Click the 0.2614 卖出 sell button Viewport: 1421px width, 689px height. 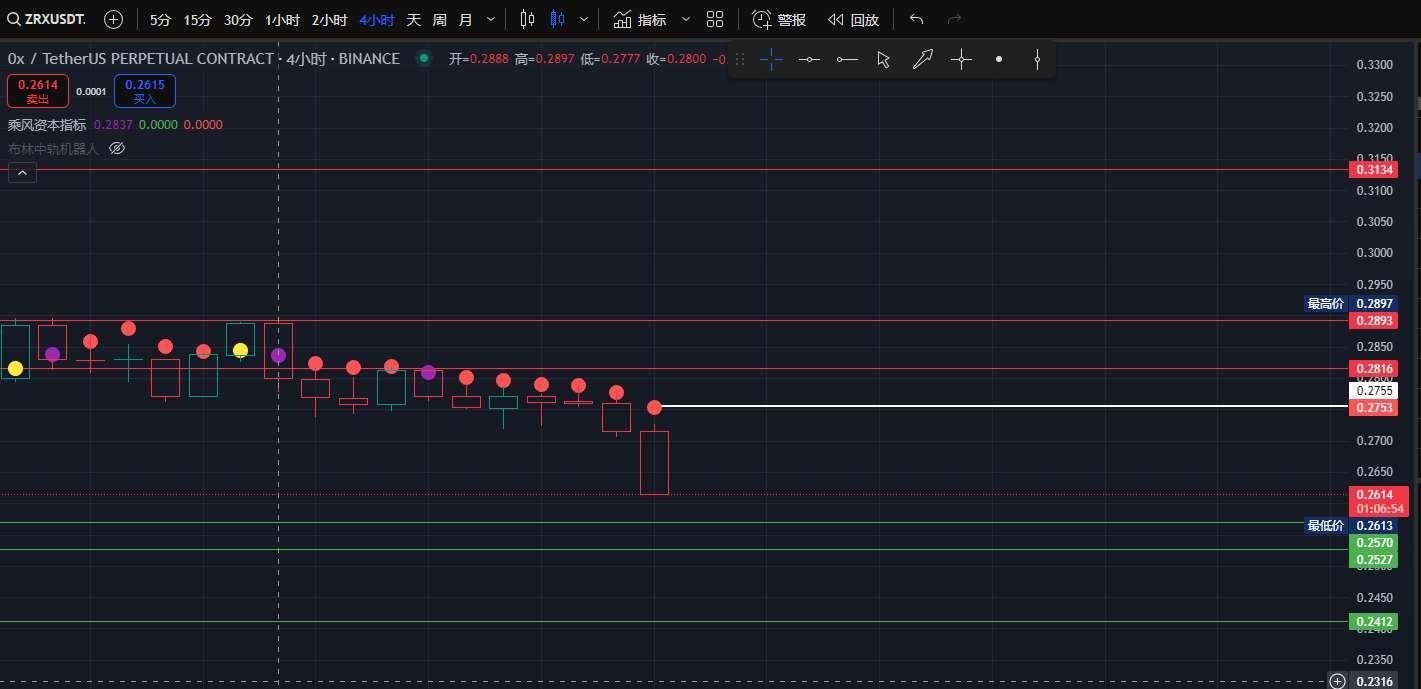coord(38,91)
